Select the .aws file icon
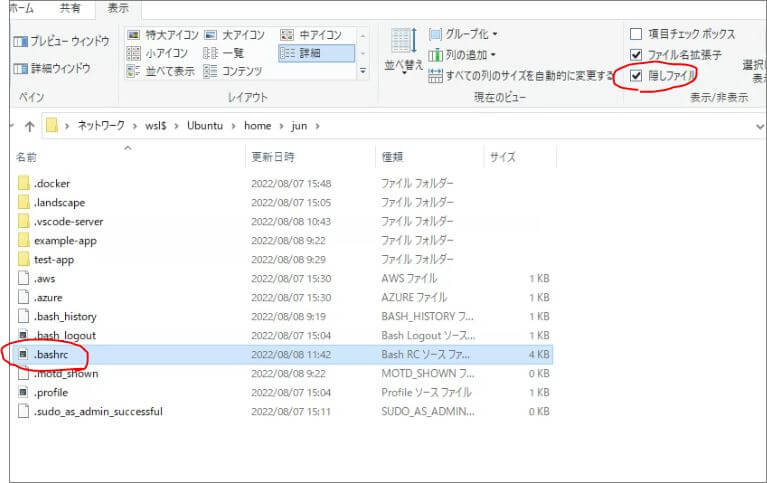 (23, 278)
